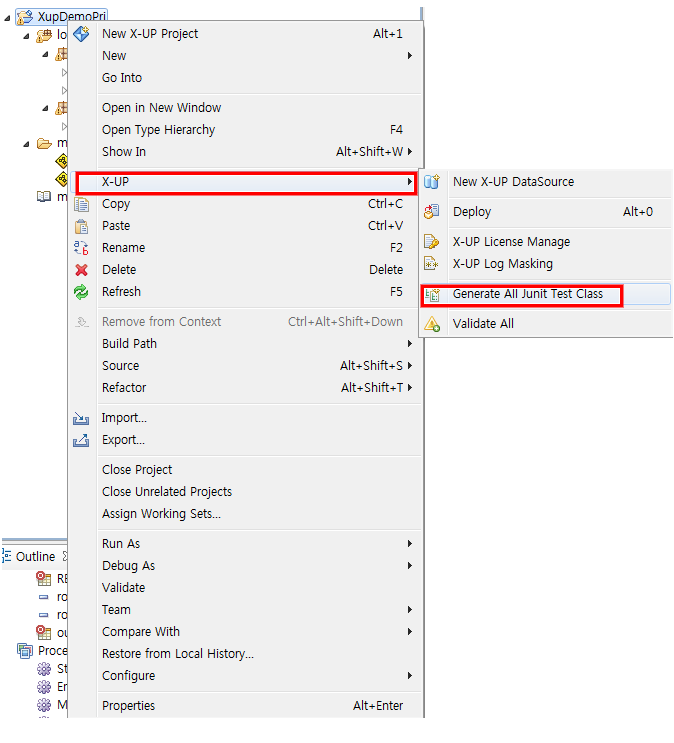Switch to the Outline view tab

pos(35,556)
